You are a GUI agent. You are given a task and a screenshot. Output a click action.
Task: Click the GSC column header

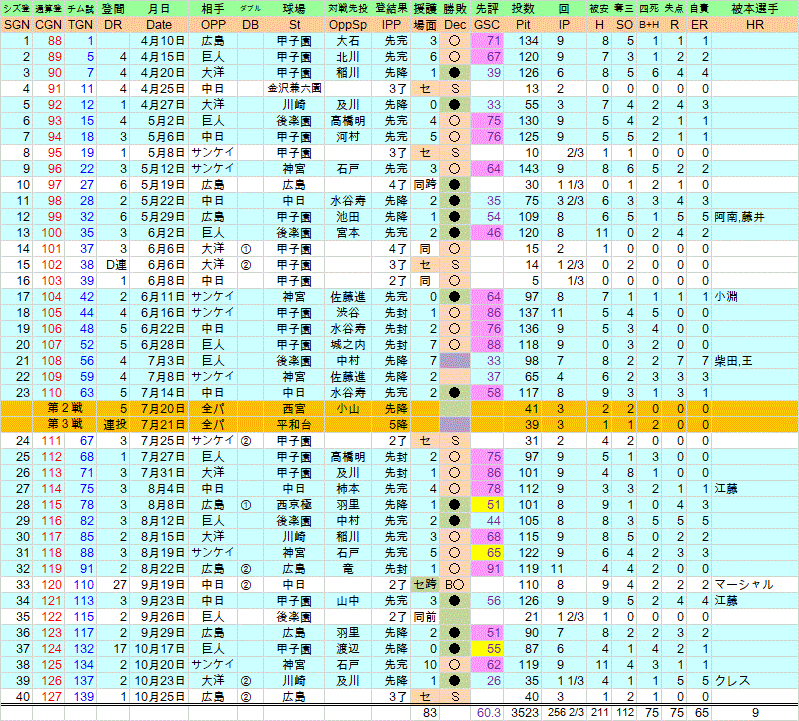(x=487, y=25)
